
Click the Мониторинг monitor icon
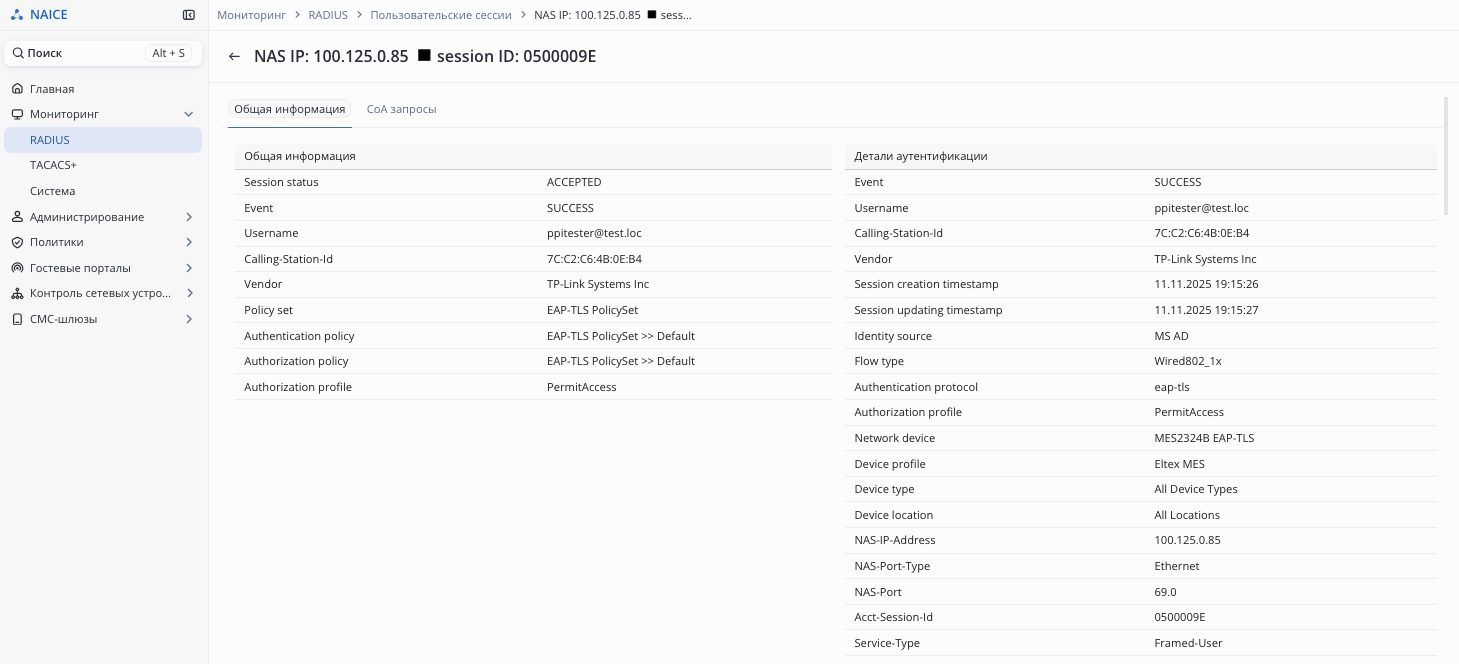coord(17,114)
